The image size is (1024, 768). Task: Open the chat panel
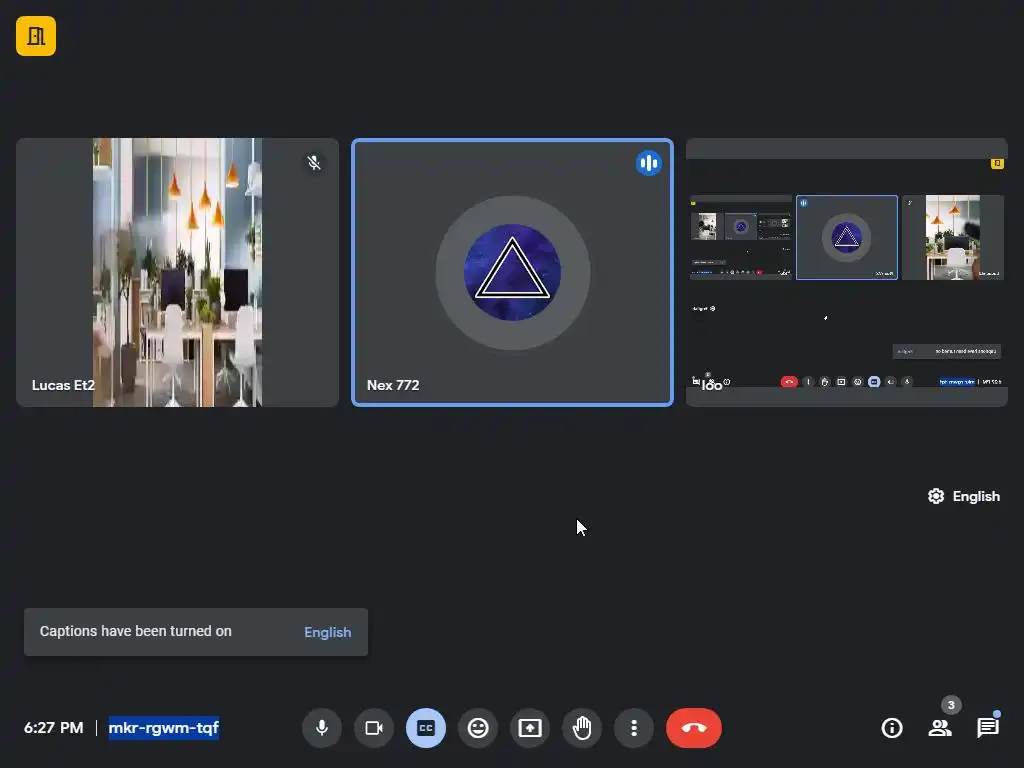[988, 728]
